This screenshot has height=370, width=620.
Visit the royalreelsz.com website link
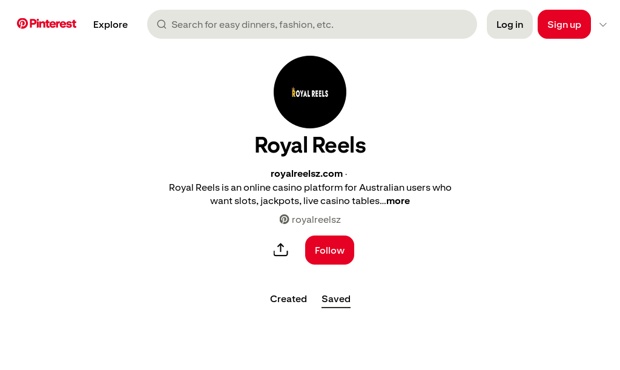[x=306, y=174]
